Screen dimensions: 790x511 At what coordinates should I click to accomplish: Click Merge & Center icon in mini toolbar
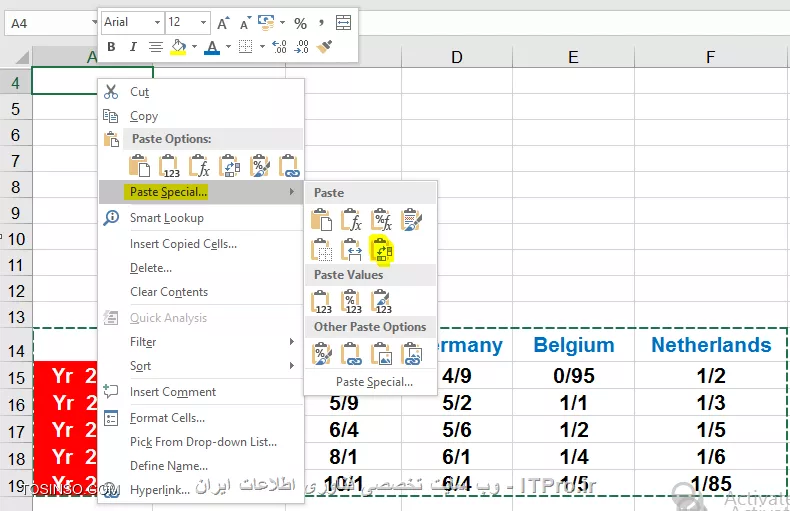[343, 23]
